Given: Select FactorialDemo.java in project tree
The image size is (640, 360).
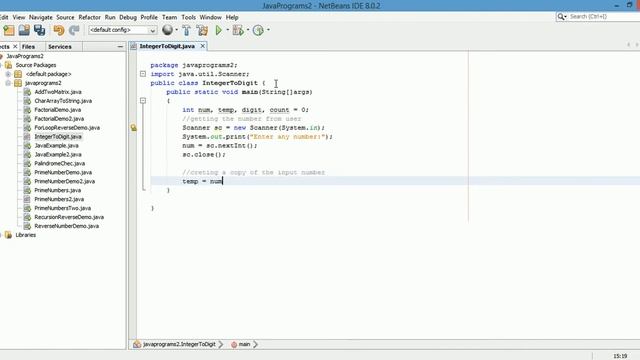Looking at the screenshot, I should (58, 110).
